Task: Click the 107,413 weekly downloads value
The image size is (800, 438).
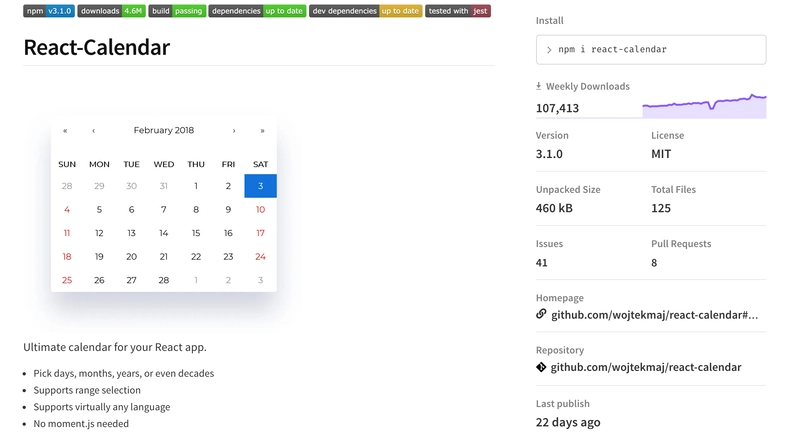Action: point(557,108)
